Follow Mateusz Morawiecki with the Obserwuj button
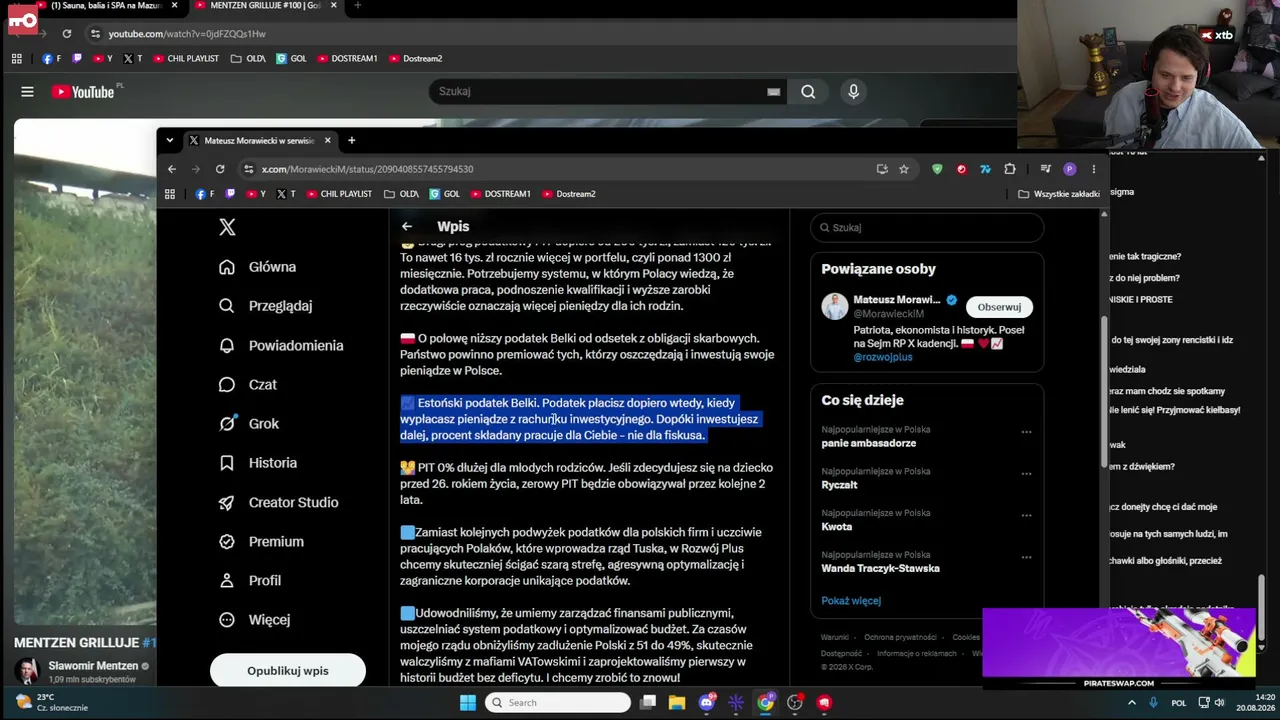1280x720 pixels. [999, 307]
